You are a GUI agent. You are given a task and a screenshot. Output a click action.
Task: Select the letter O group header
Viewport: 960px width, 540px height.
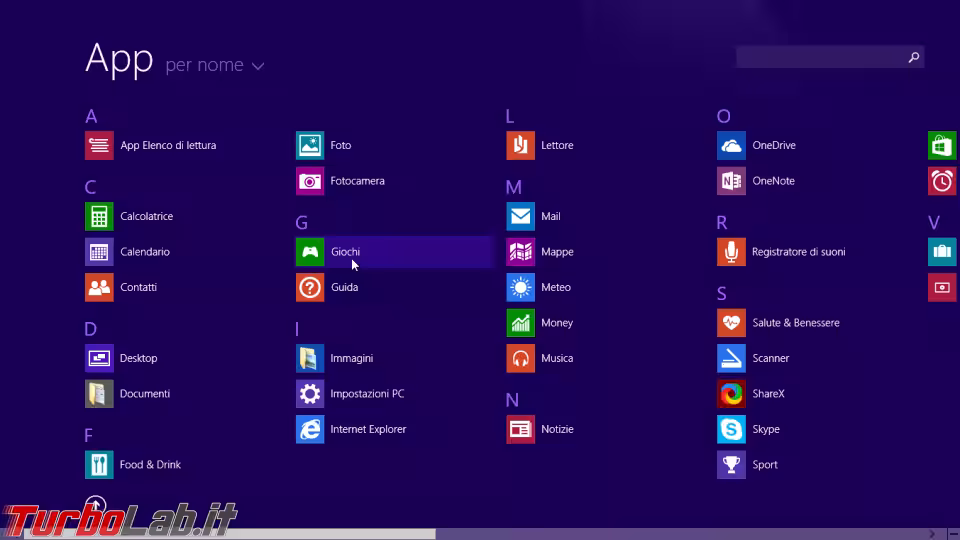(x=724, y=116)
